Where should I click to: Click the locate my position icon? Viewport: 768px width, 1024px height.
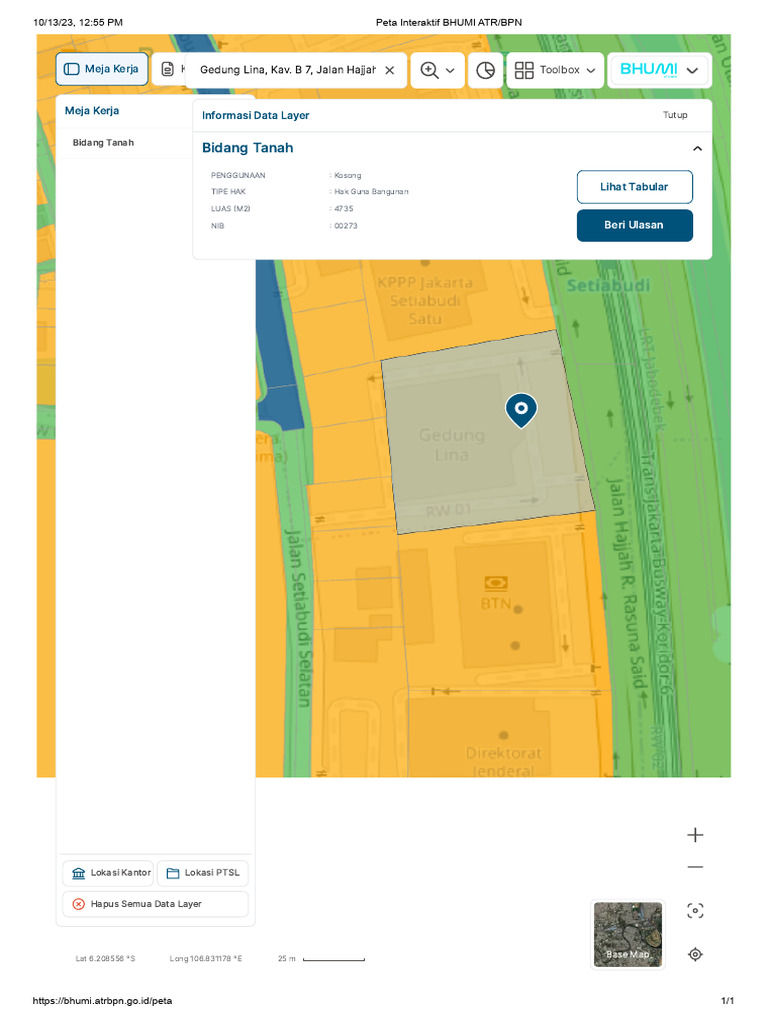(x=695, y=954)
